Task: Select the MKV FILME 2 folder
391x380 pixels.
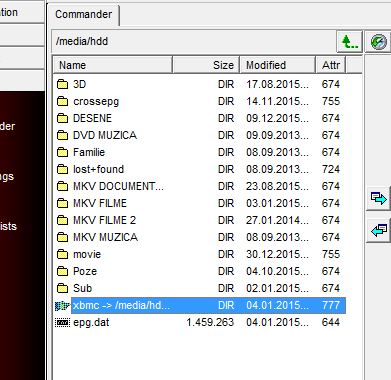Action: [199, 220]
